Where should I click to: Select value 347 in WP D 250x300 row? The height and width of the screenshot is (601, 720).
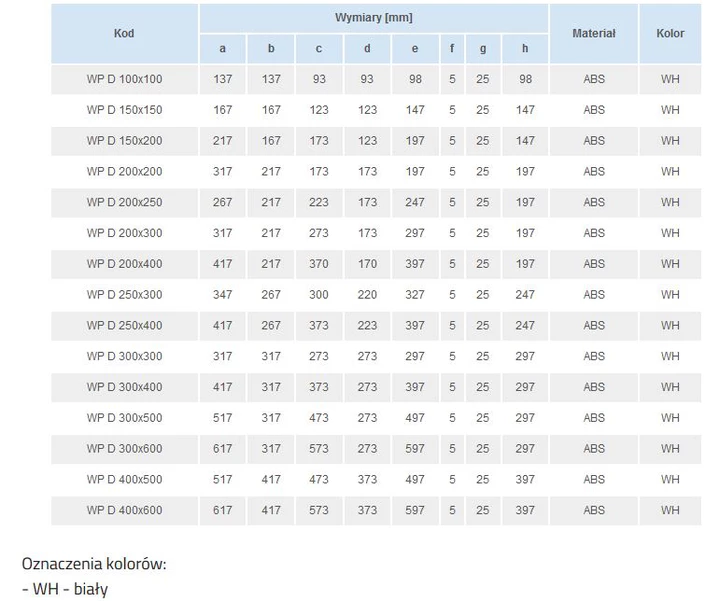[x=223, y=295]
